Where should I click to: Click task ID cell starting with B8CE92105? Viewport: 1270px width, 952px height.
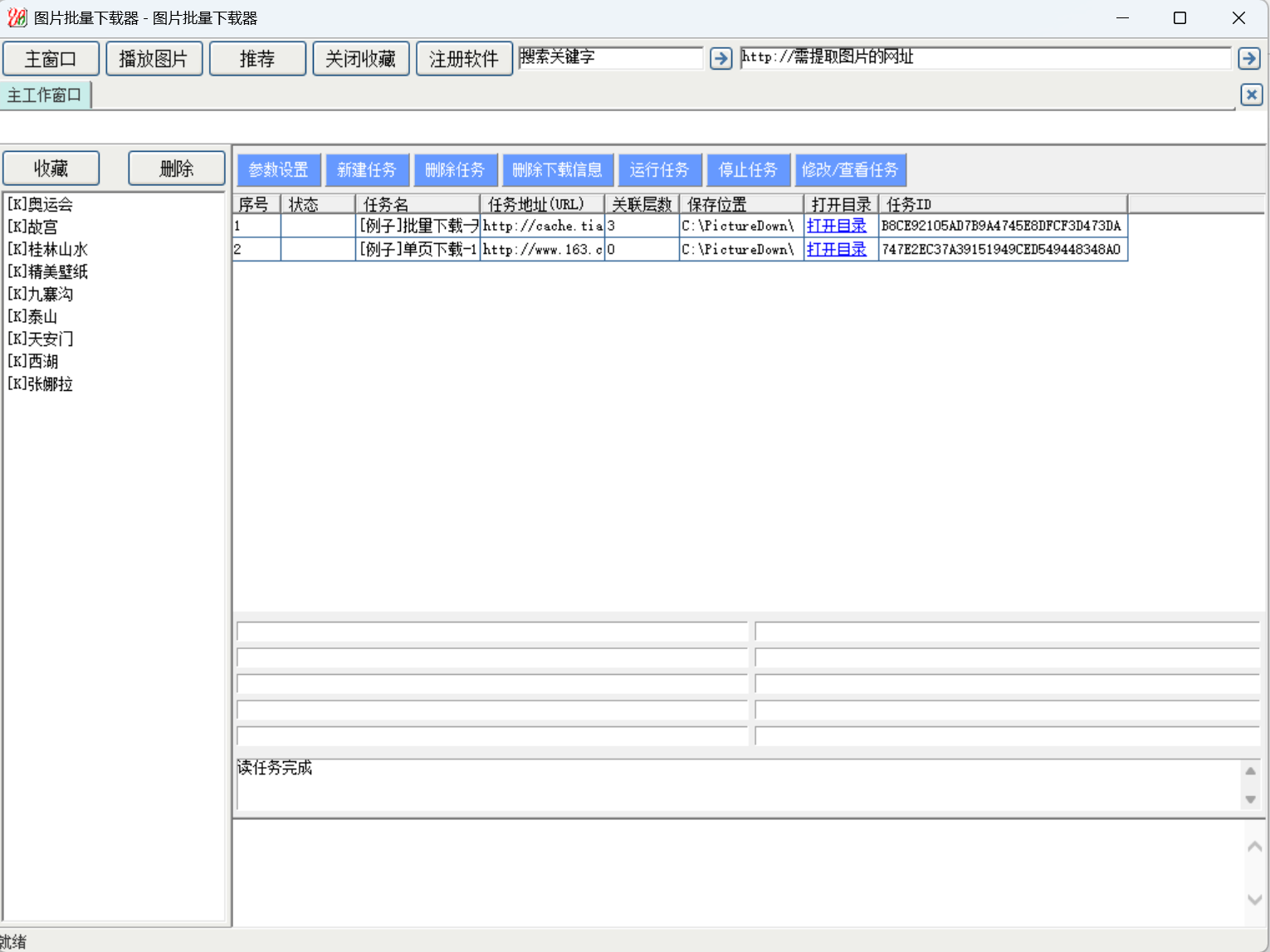point(1003,226)
